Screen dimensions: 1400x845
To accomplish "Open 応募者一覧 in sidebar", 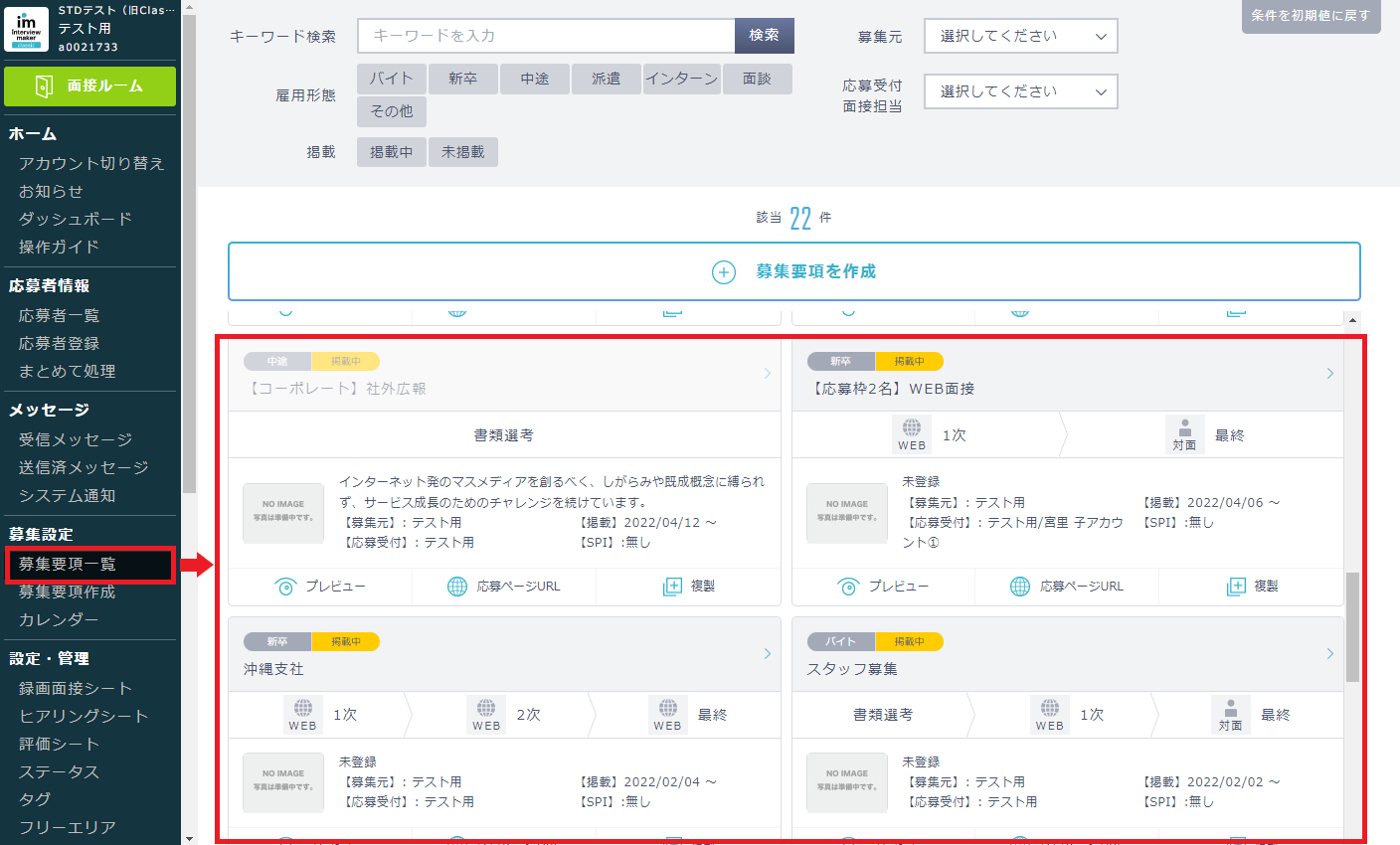I will pos(59,315).
